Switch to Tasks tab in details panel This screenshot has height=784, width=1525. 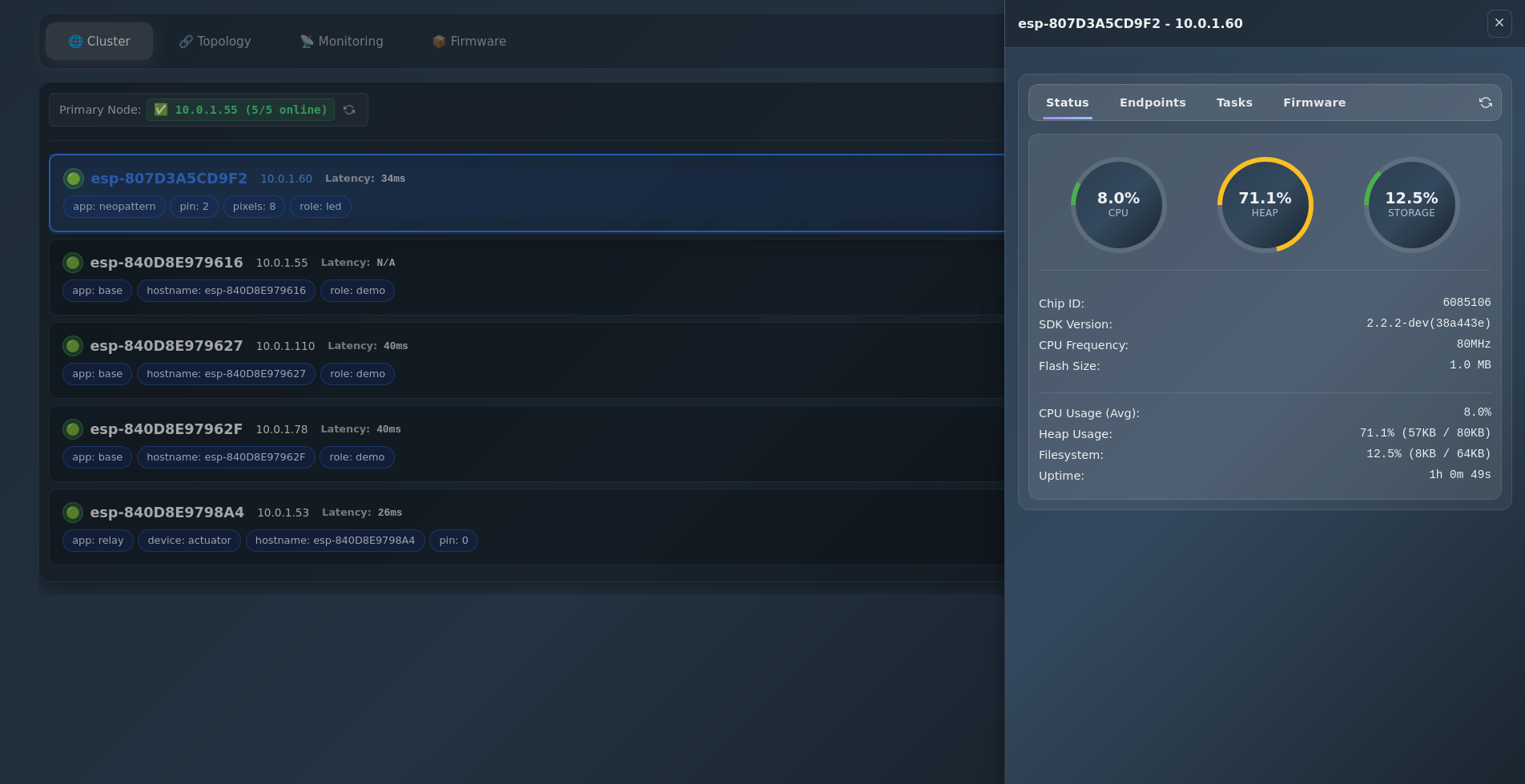1233,103
